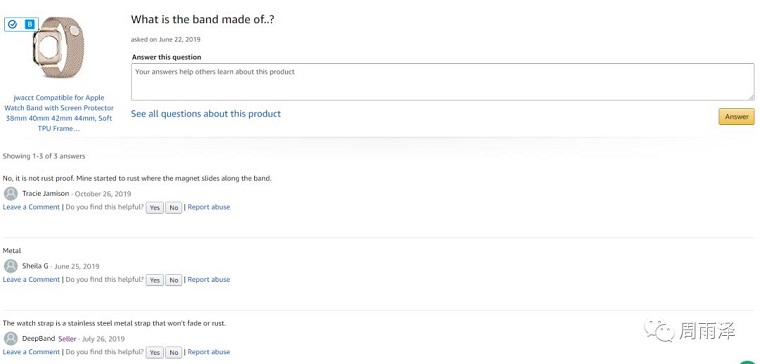Click the checkmark icon over the product image
This screenshot has height=364, width=760.
[13, 24]
